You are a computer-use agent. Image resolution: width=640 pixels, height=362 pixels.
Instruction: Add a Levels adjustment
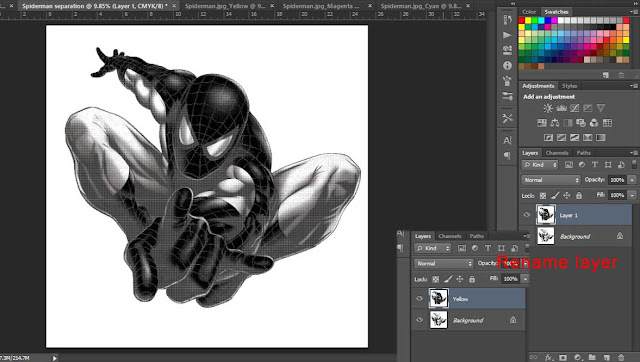point(562,108)
